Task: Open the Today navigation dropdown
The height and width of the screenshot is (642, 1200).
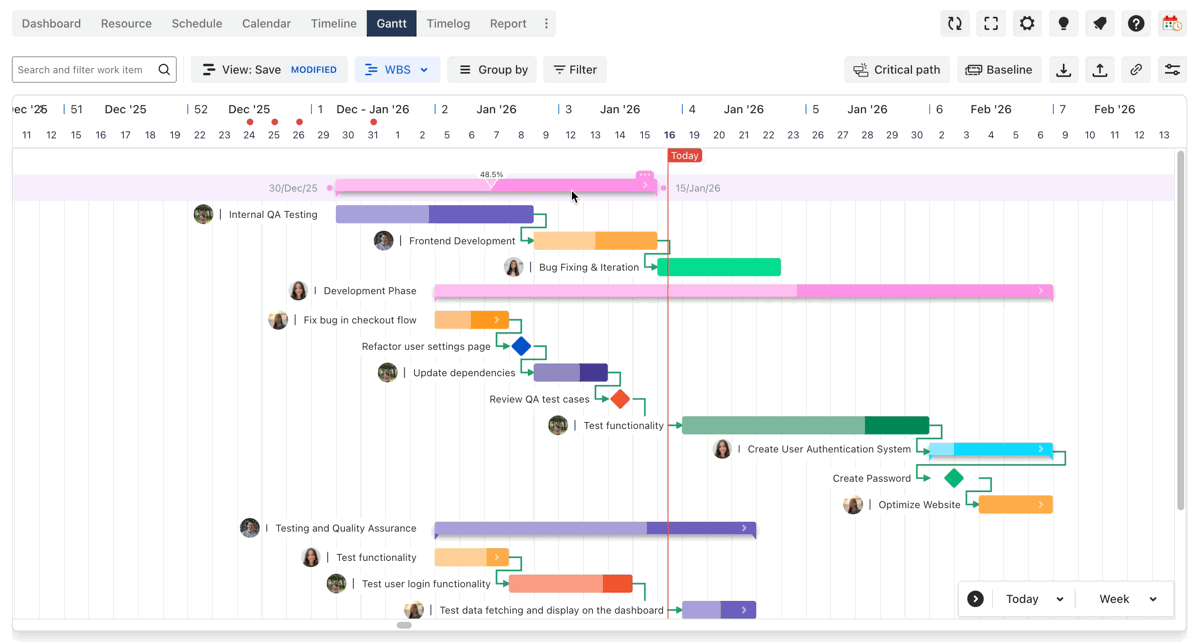Action: pyautogui.click(x=1034, y=599)
